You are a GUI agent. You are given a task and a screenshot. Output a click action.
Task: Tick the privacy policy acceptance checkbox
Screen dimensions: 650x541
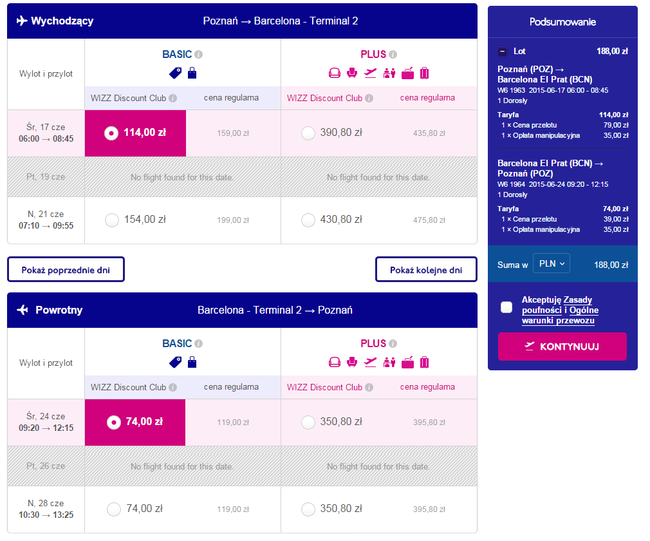coord(507,307)
